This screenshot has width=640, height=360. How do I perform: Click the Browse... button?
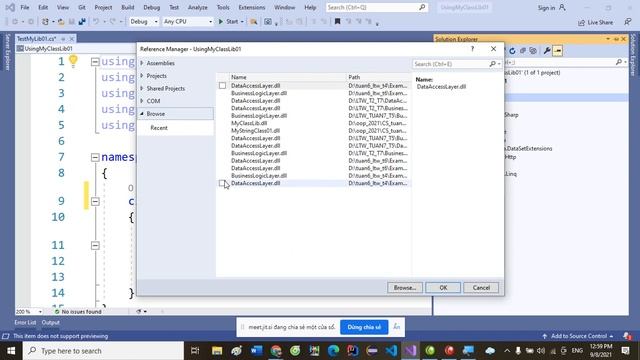coord(404,287)
